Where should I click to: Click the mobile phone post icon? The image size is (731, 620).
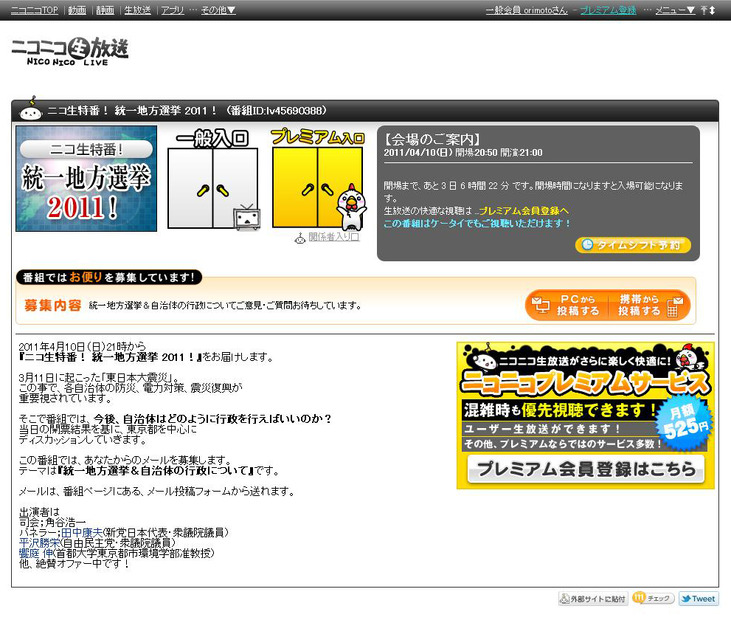(x=674, y=307)
